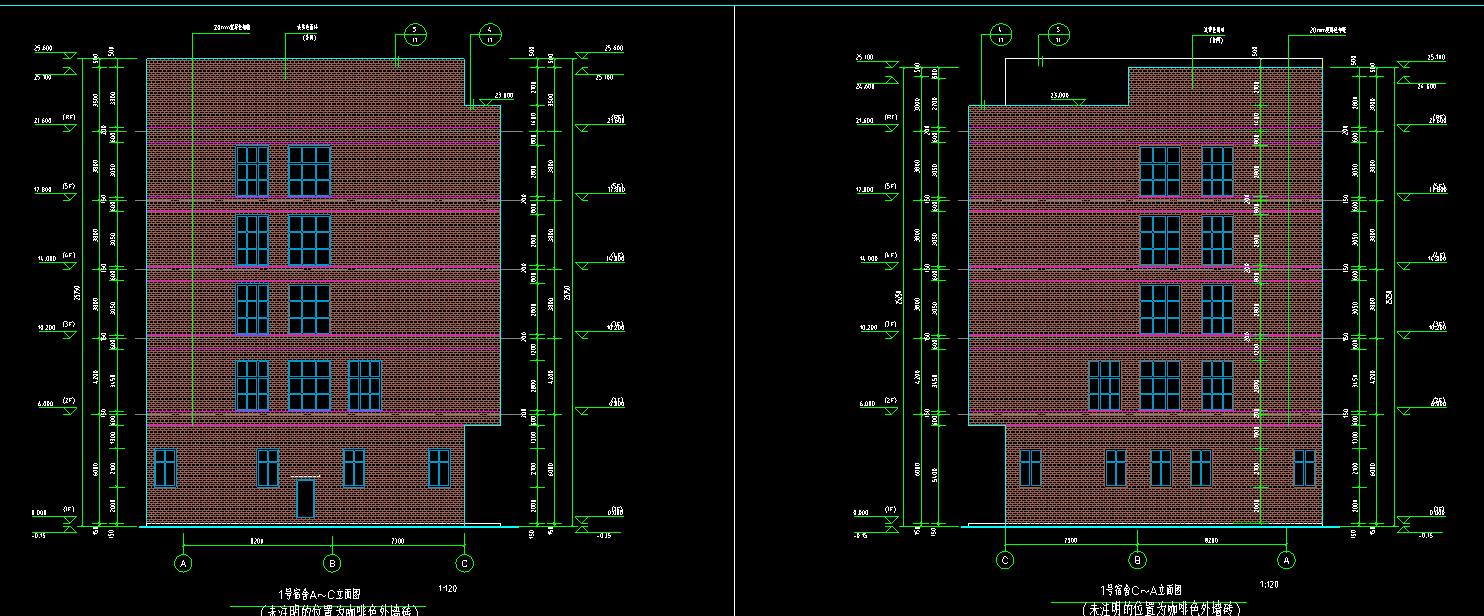Image resolution: width=1484 pixels, height=616 pixels.
Task: Click grid bubble A under the left elevation
Action: coord(183,564)
